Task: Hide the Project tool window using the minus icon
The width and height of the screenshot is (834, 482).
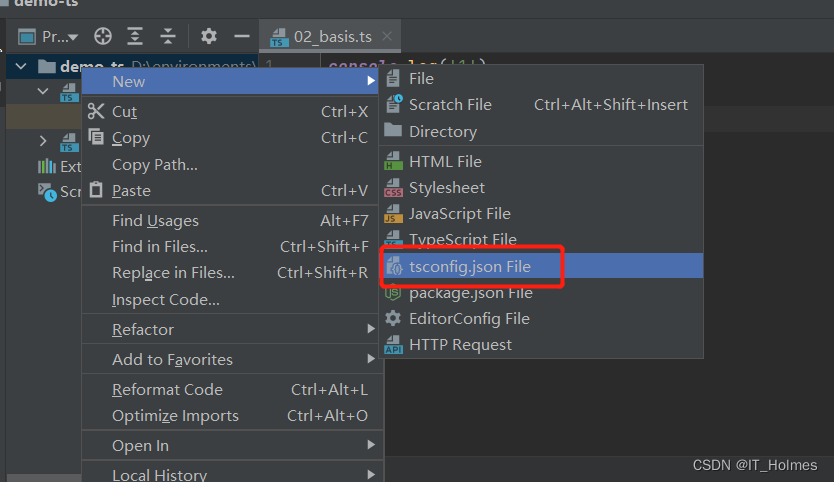Action: 241,37
